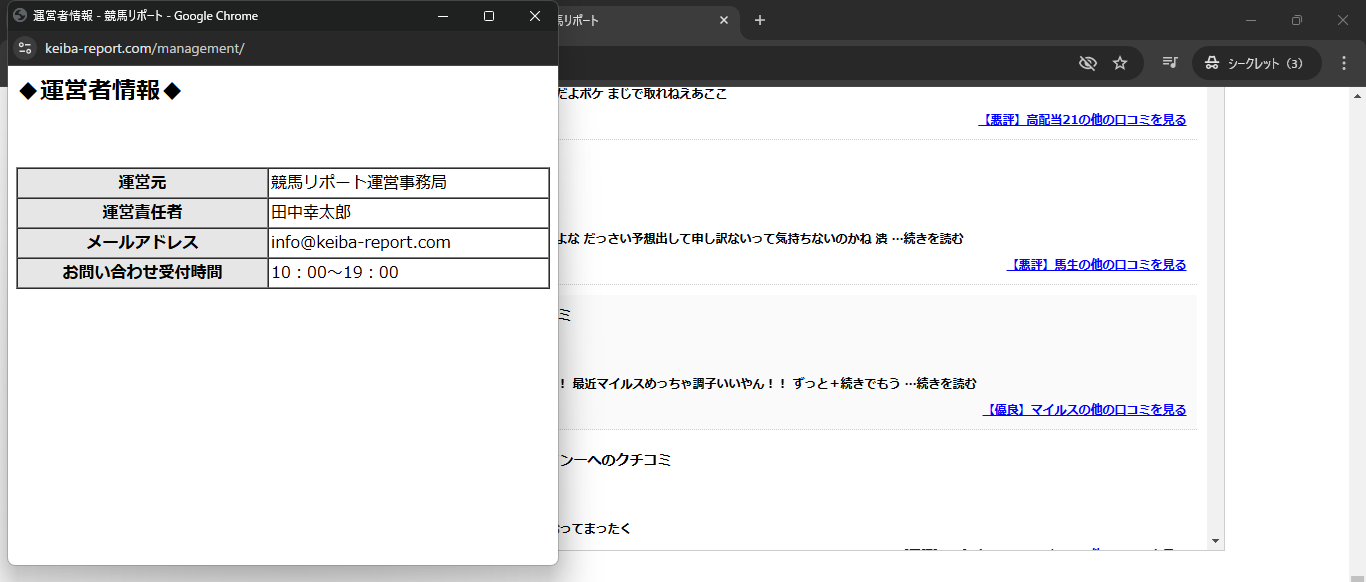Open link 【悪評】高配当21の他の口コミを見る
This screenshot has height=582, width=1366.
[x=1082, y=120]
